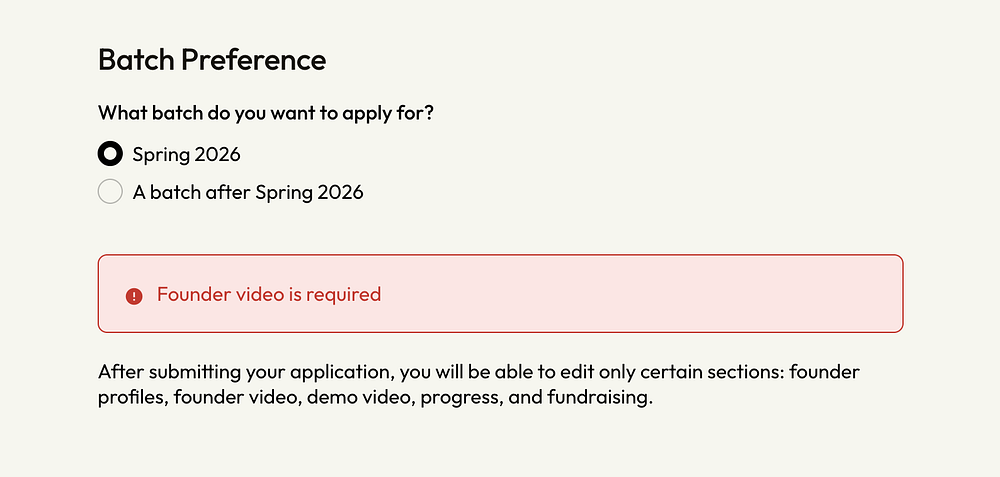
Task: Click the 'What batch do you want to apply for?' question
Action: (x=266, y=113)
